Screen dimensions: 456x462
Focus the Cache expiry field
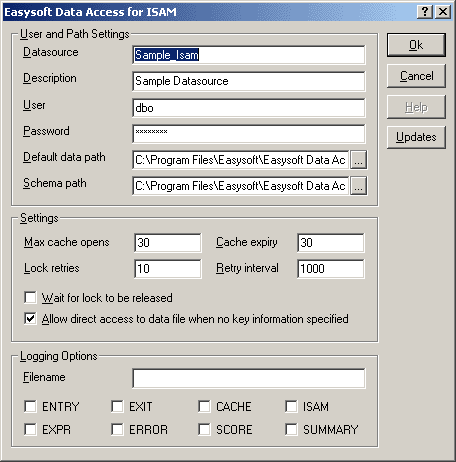[x=331, y=243]
